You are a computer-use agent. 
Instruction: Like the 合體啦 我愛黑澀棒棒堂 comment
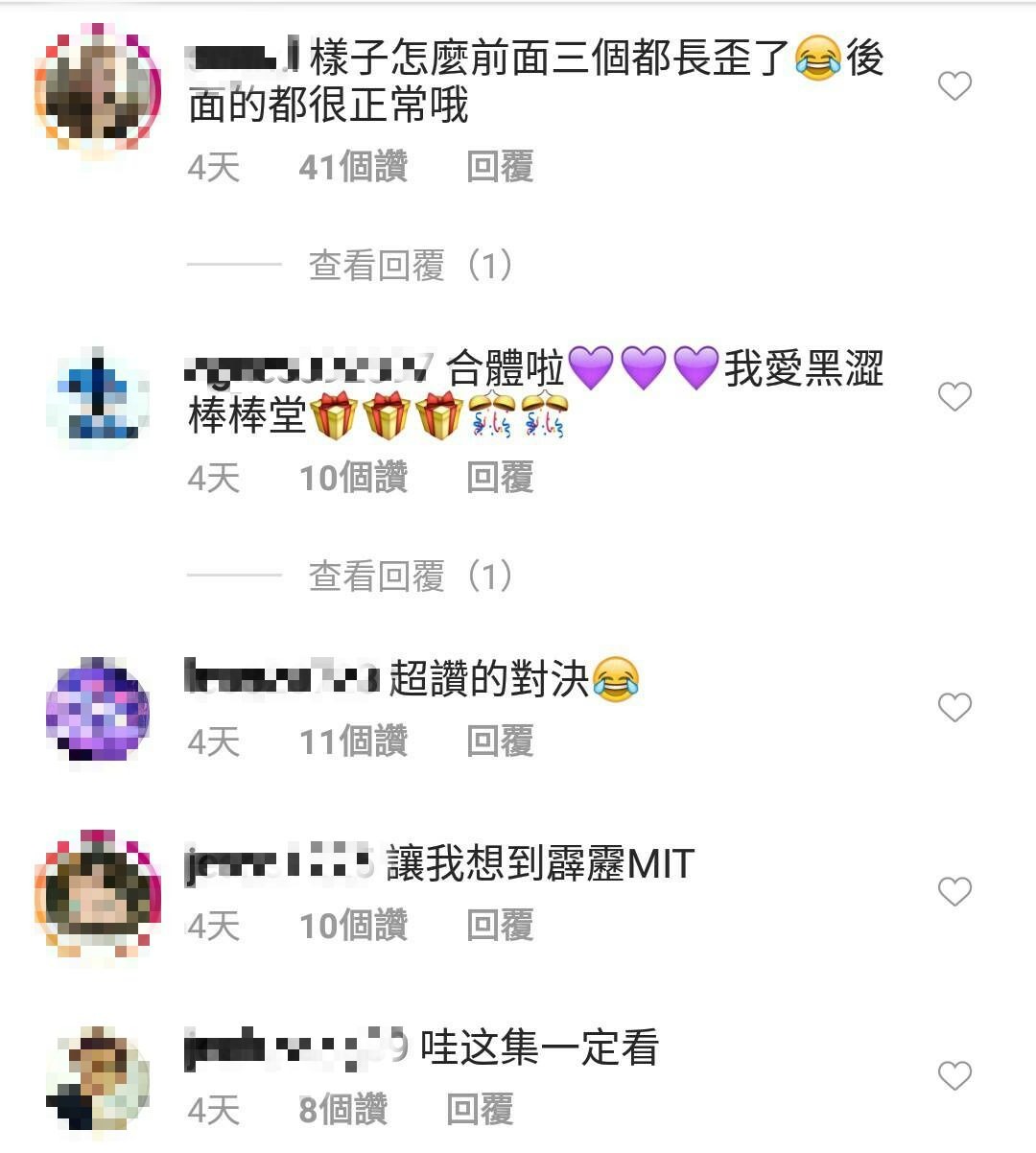[954, 397]
